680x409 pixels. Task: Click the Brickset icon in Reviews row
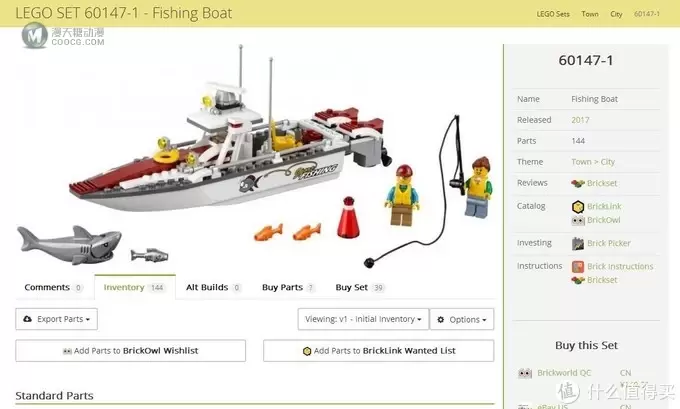578,183
